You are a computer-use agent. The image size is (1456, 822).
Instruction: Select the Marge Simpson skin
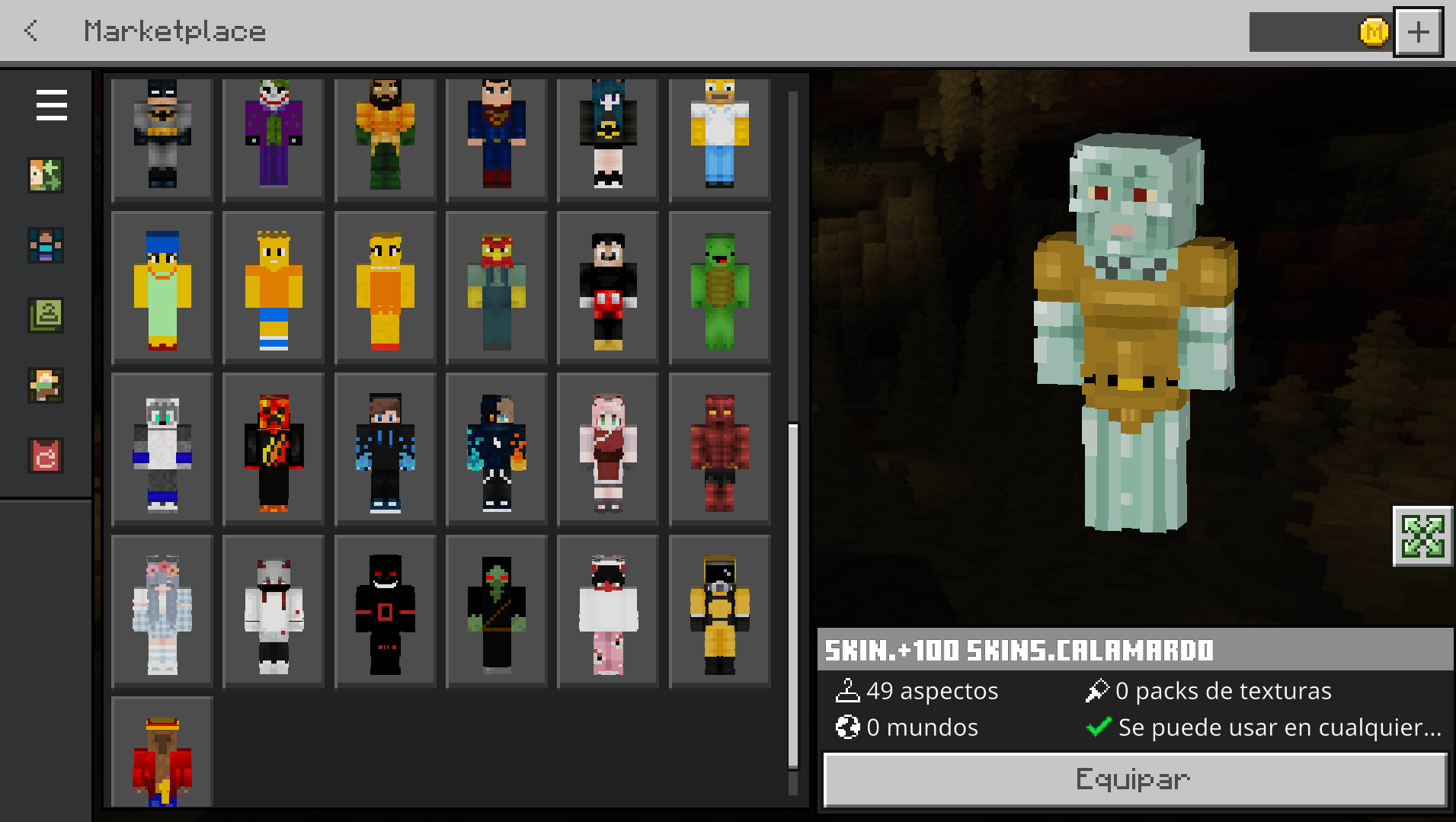click(162, 287)
